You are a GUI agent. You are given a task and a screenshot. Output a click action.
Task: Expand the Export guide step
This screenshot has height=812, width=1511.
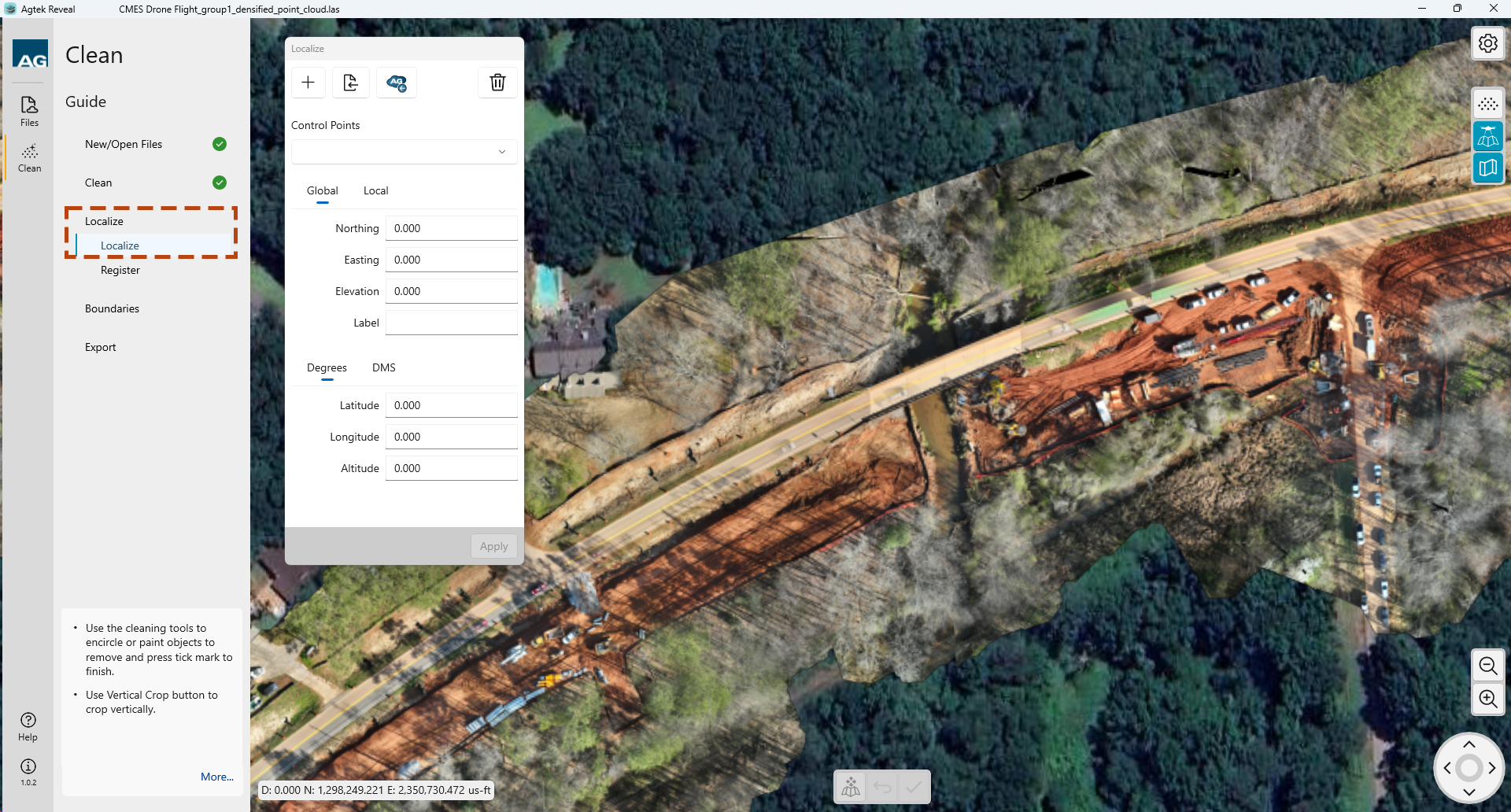coord(101,347)
